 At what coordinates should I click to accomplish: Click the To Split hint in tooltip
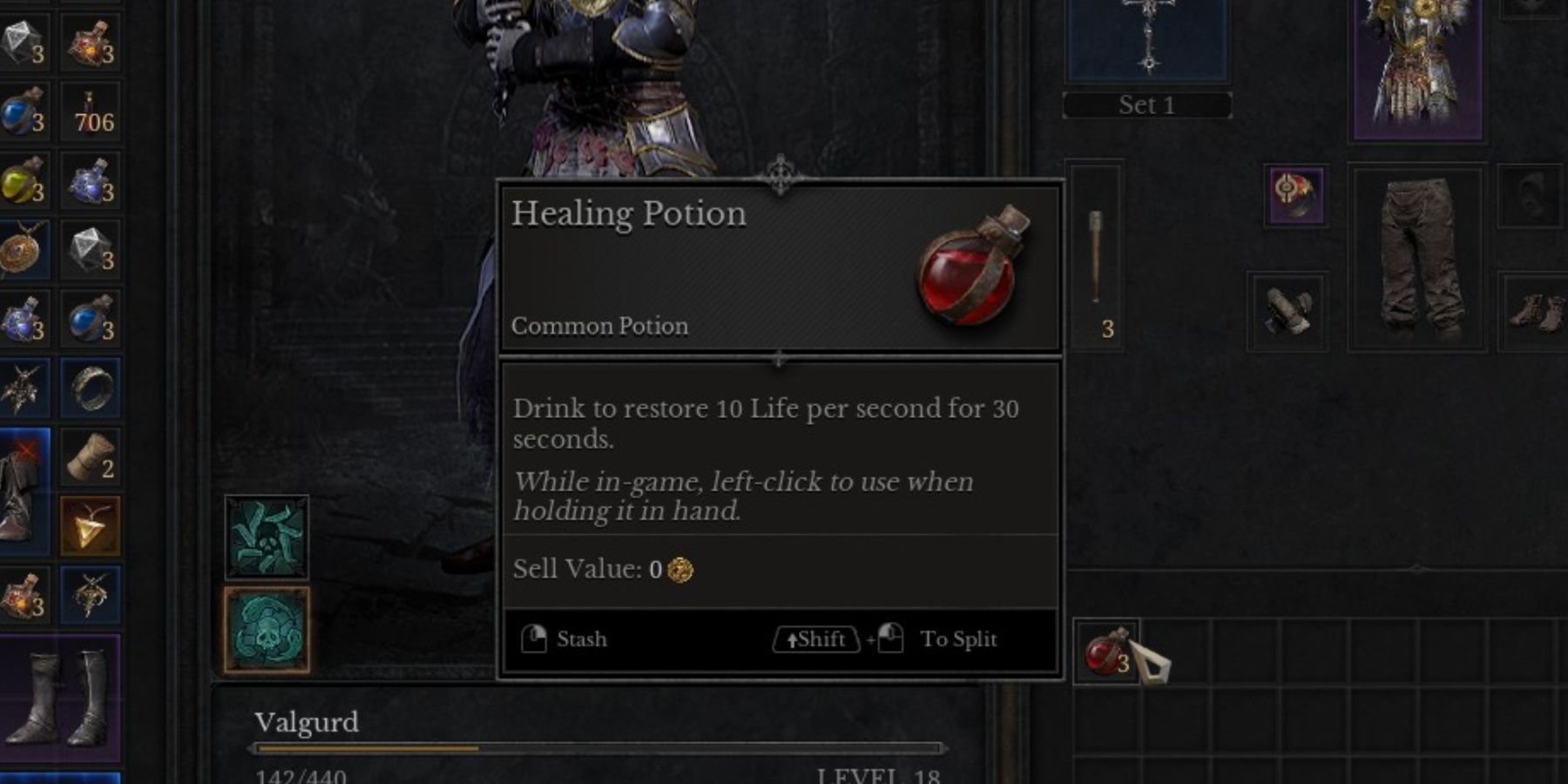click(x=958, y=639)
